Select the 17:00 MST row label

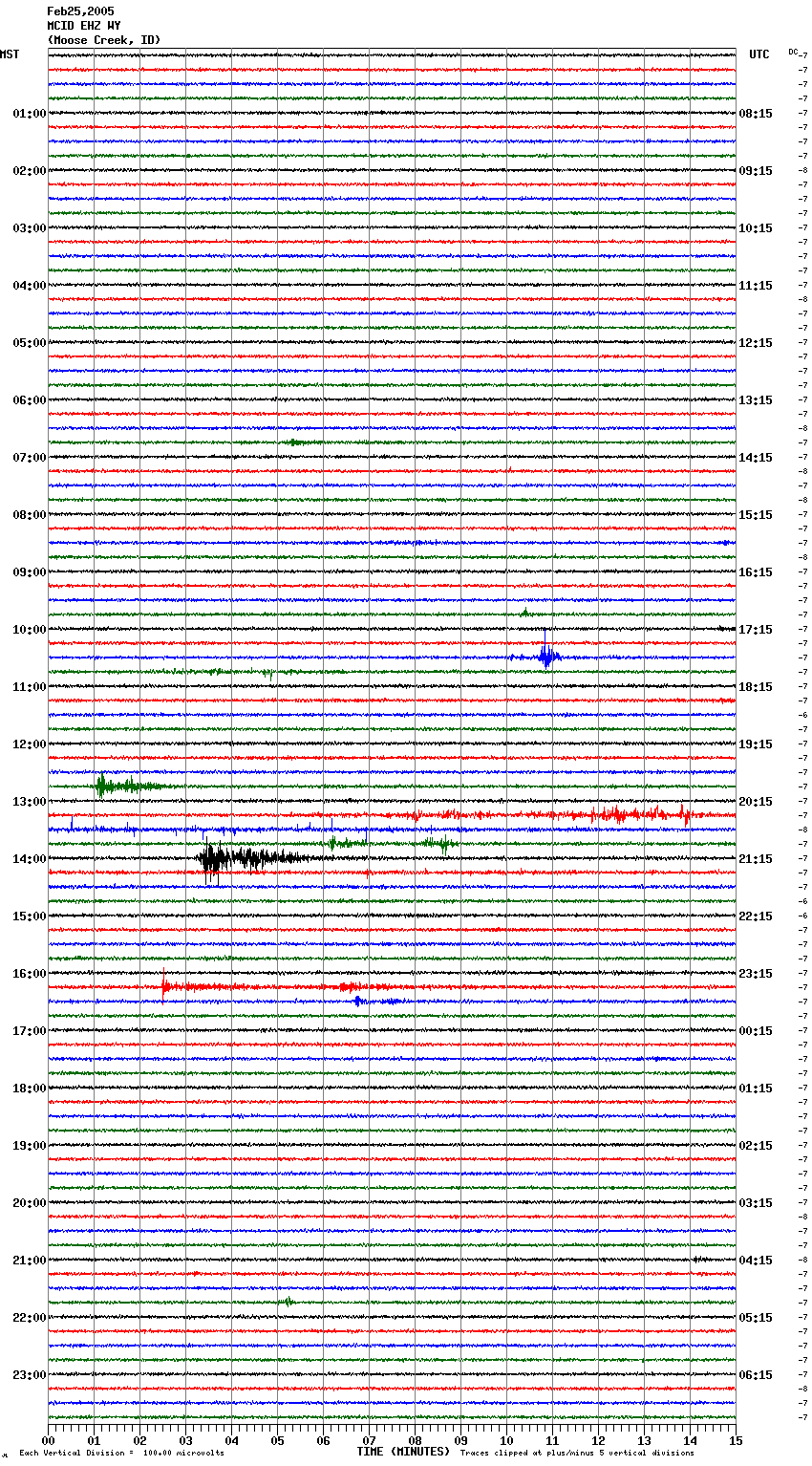point(30,1031)
